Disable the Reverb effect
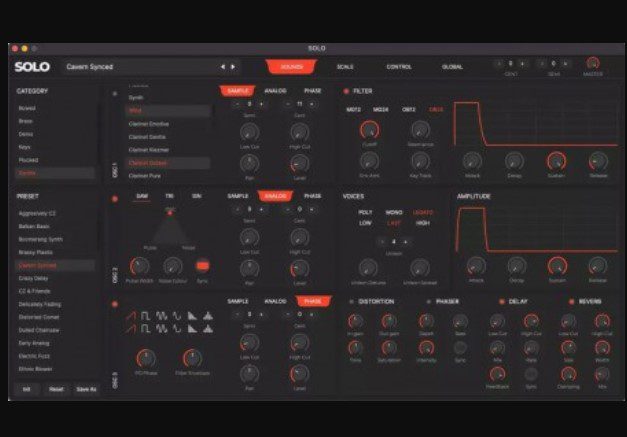 click(571, 301)
